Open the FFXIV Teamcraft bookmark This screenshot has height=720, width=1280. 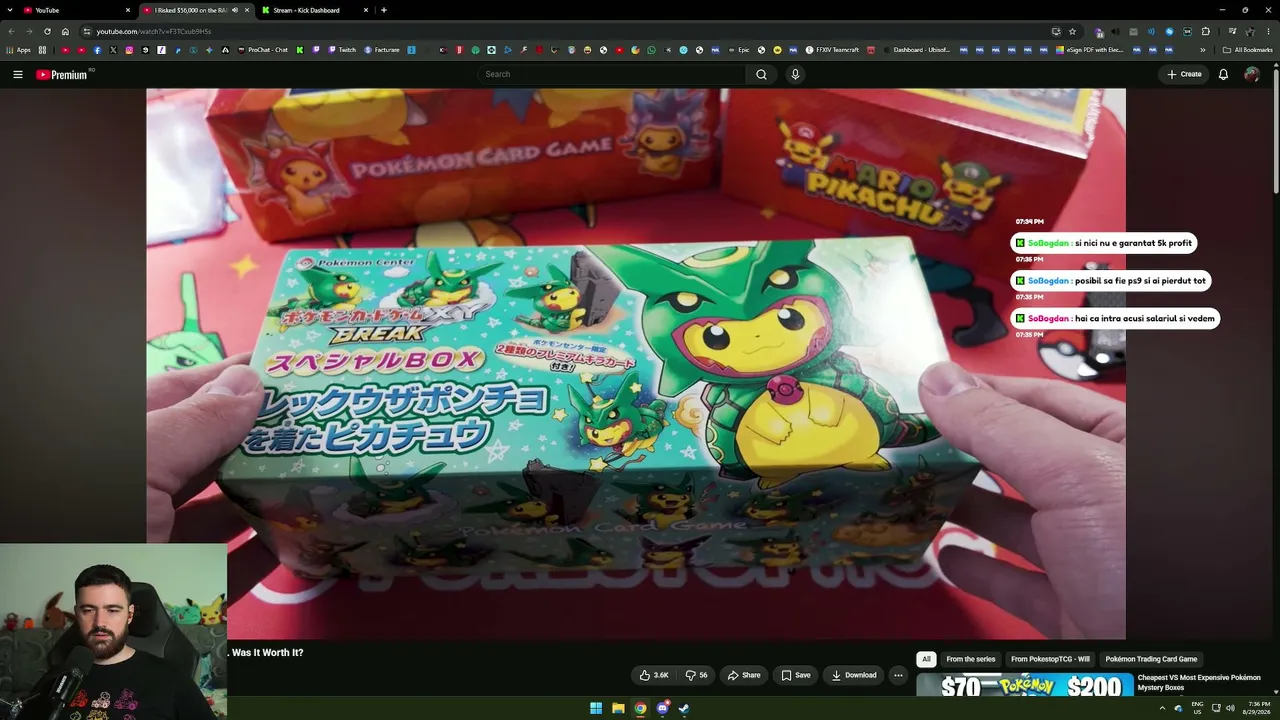coord(832,50)
